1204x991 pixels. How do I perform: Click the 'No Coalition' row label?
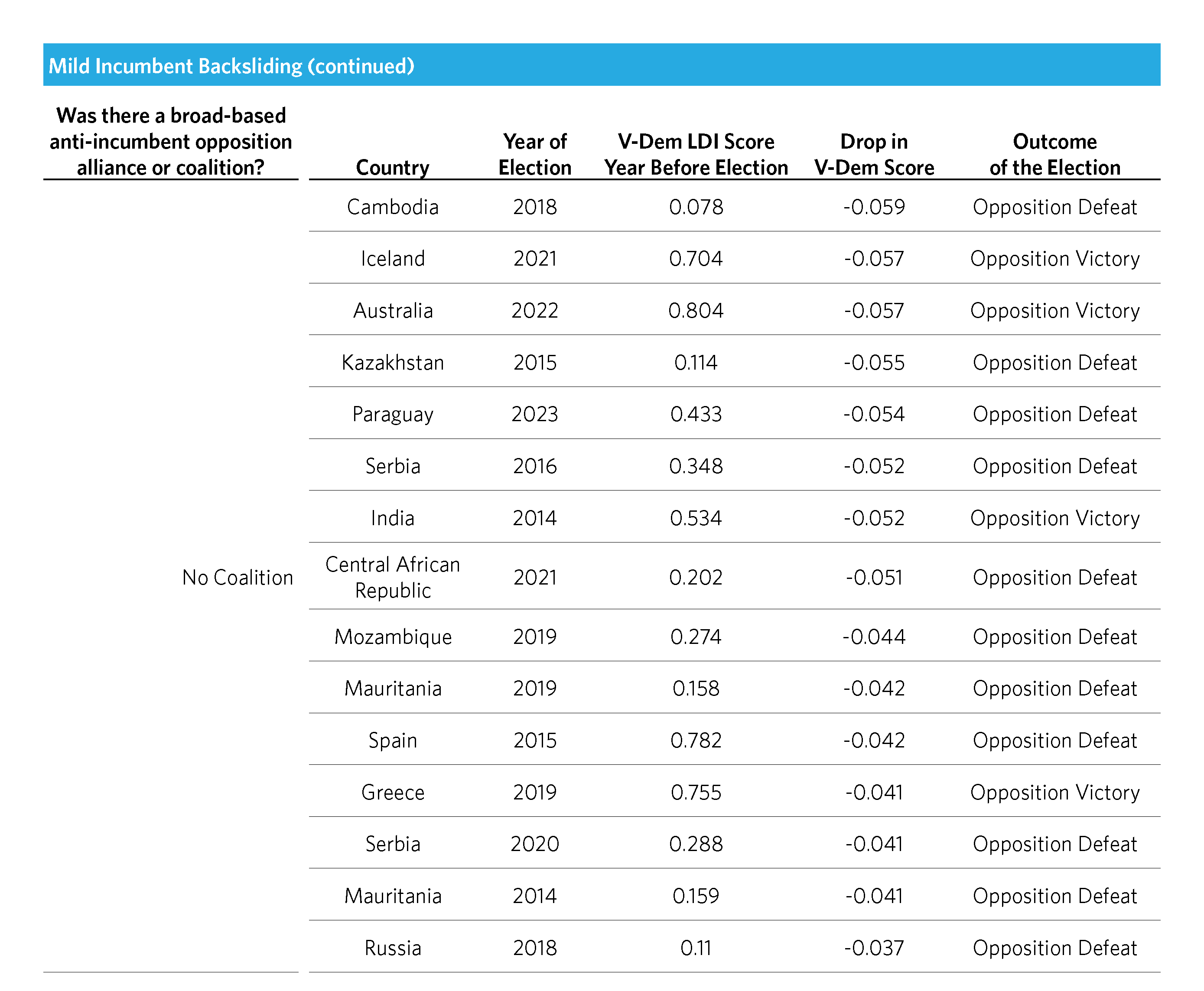tap(238, 577)
